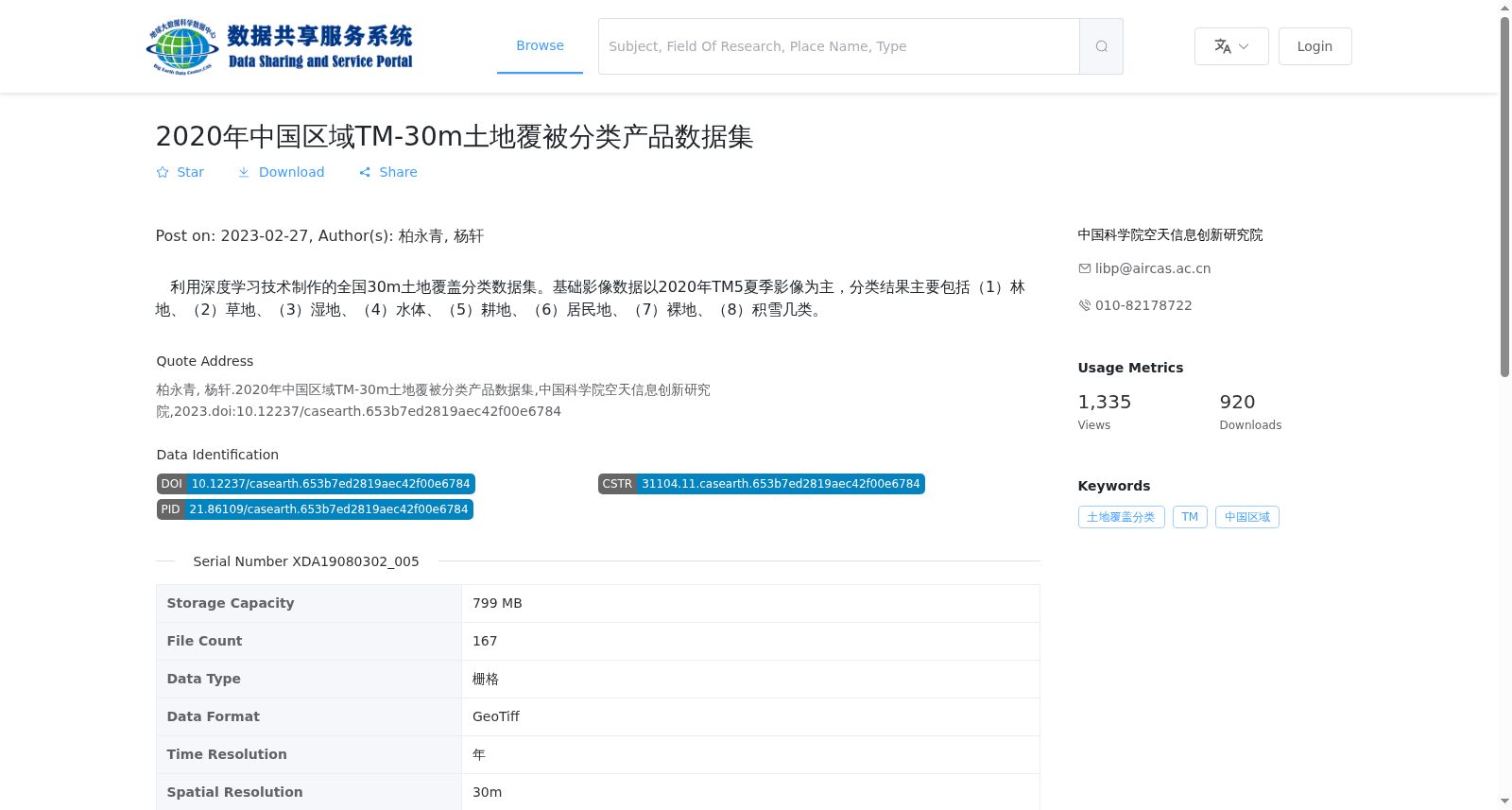The height and width of the screenshot is (810, 1512).
Task: Click the quote address citation text
Action: (x=433, y=401)
